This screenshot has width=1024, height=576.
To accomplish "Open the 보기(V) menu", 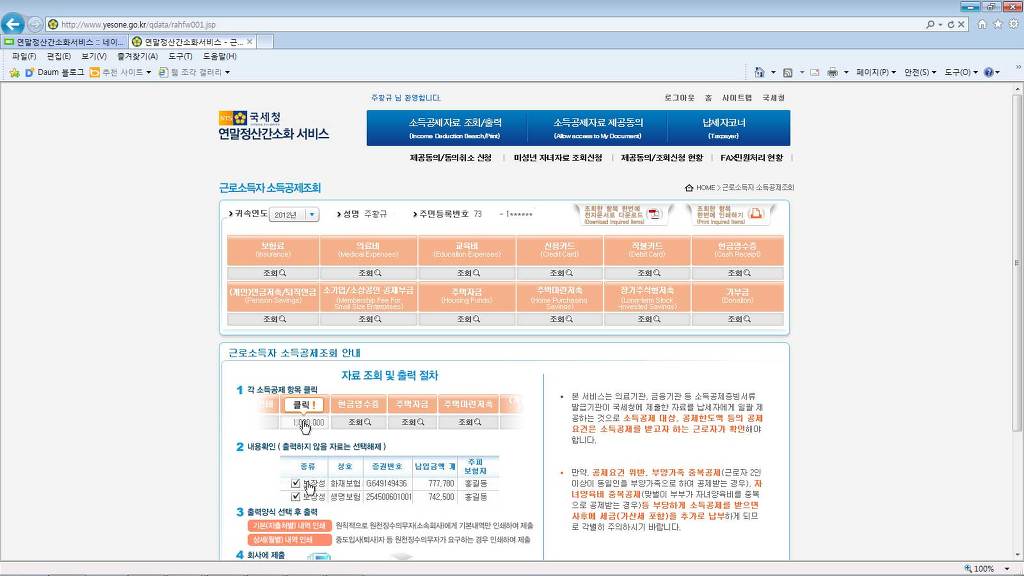I will coord(93,57).
